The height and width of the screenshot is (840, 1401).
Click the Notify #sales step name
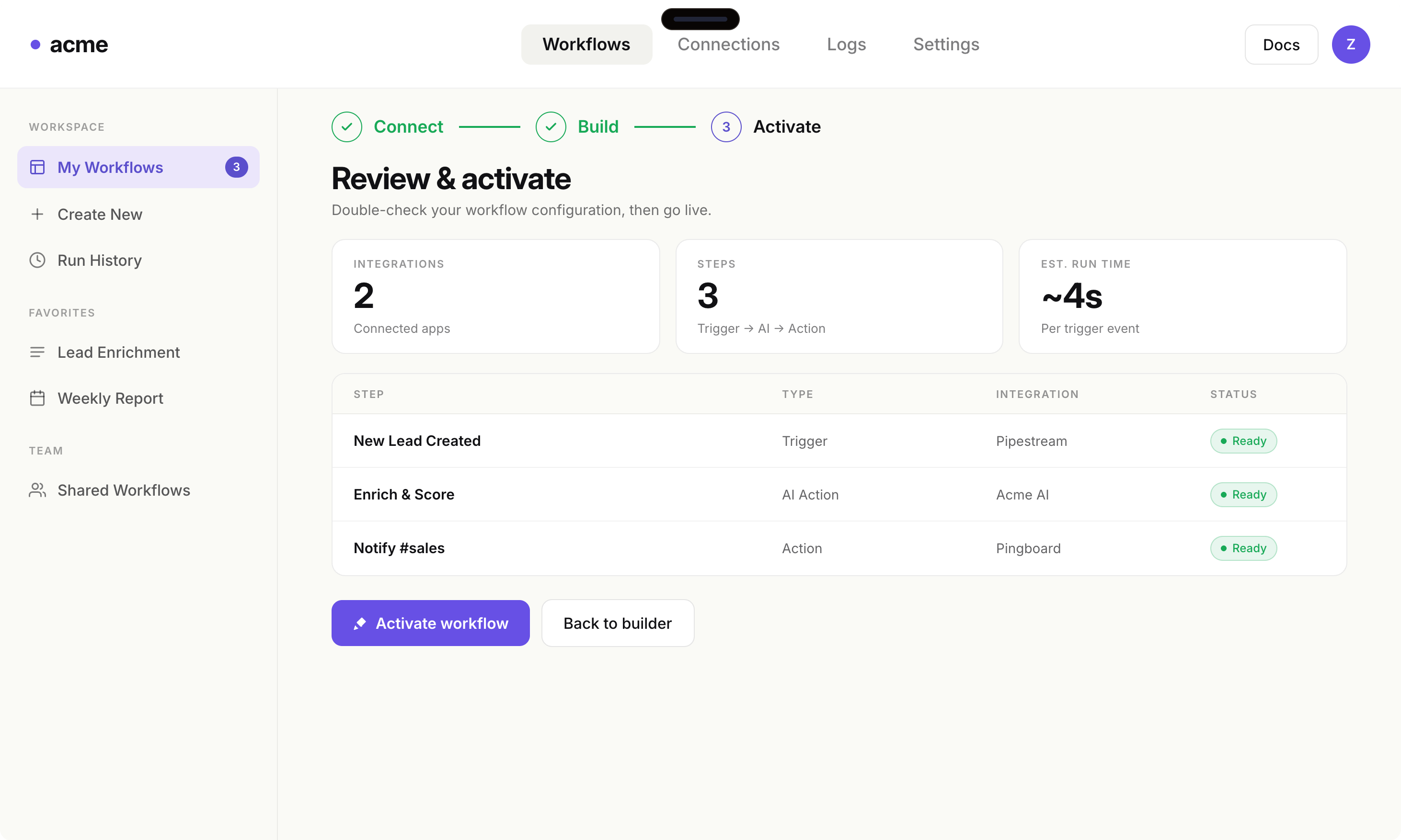click(x=399, y=548)
